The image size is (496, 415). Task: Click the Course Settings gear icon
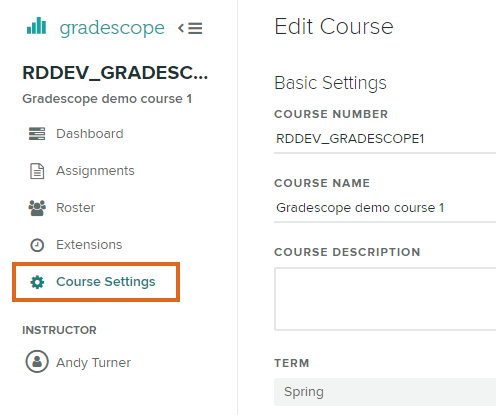point(37,282)
